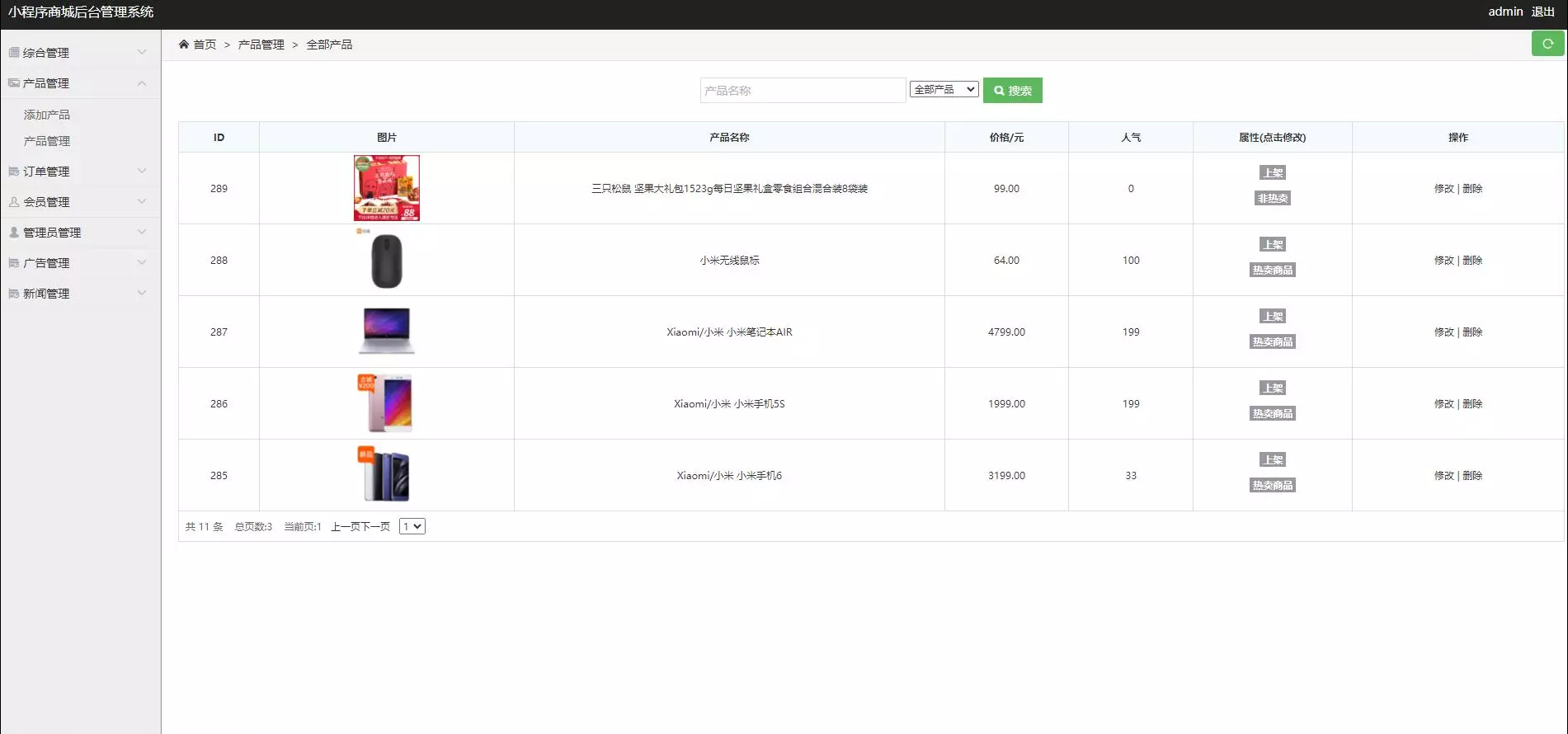This screenshot has width=1568, height=734.
Task: Click the 管理员管理 person icon
Action: pyautogui.click(x=14, y=232)
